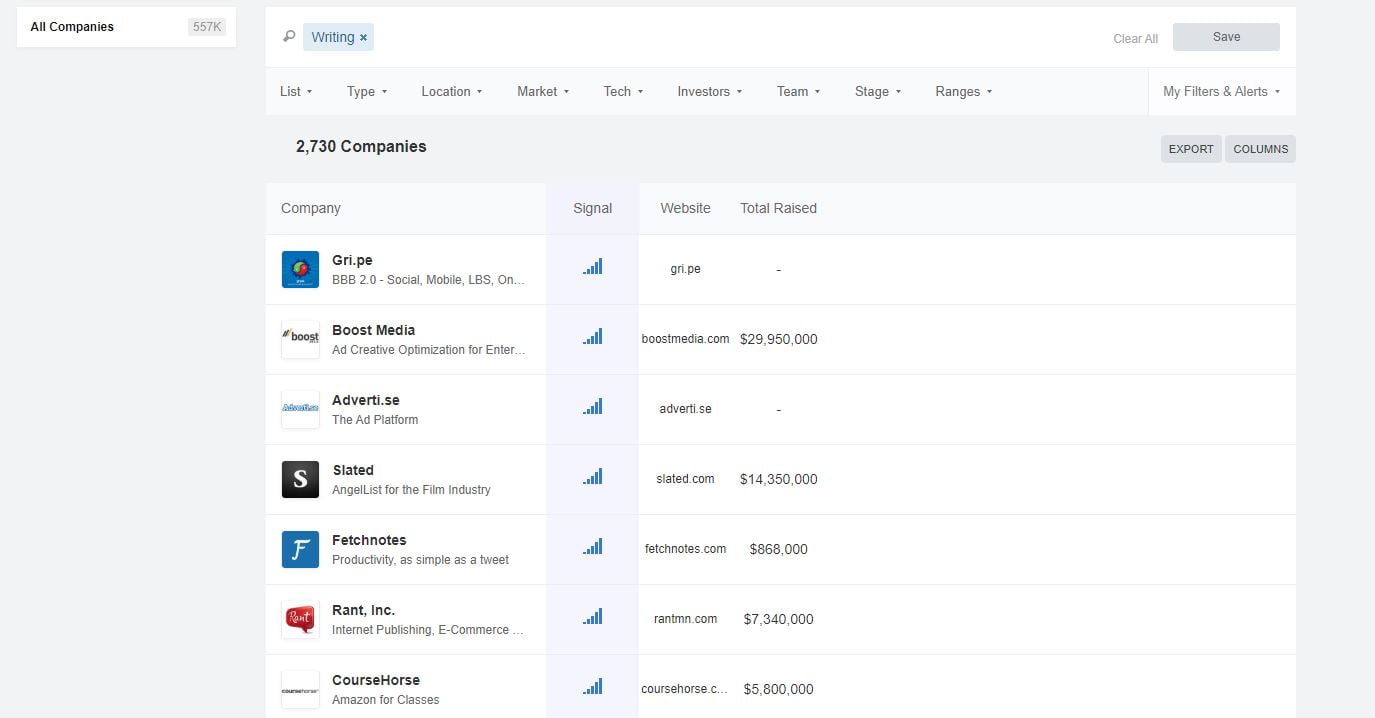
Task: Click signal bars icon for Fetchnotes
Action: click(593, 547)
